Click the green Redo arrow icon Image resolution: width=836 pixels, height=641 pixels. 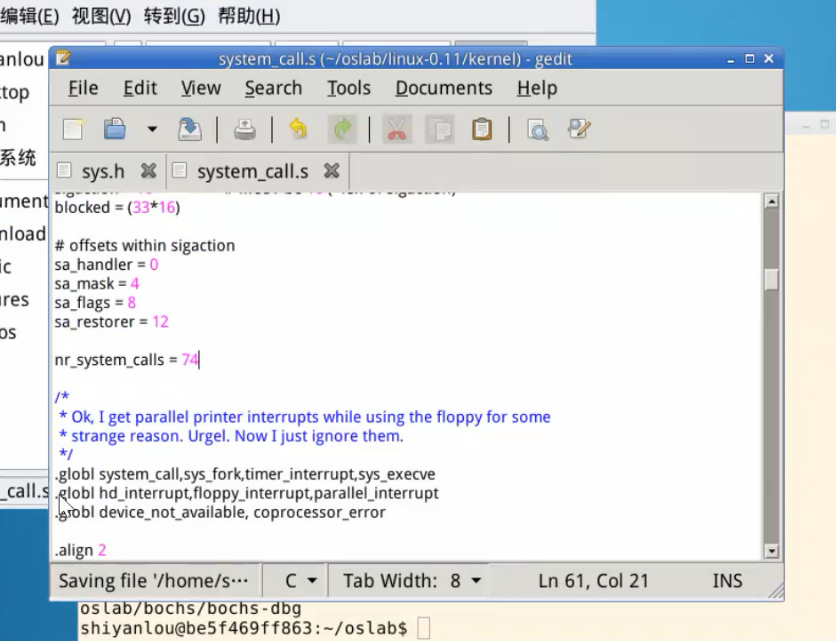click(x=343, y=129)
